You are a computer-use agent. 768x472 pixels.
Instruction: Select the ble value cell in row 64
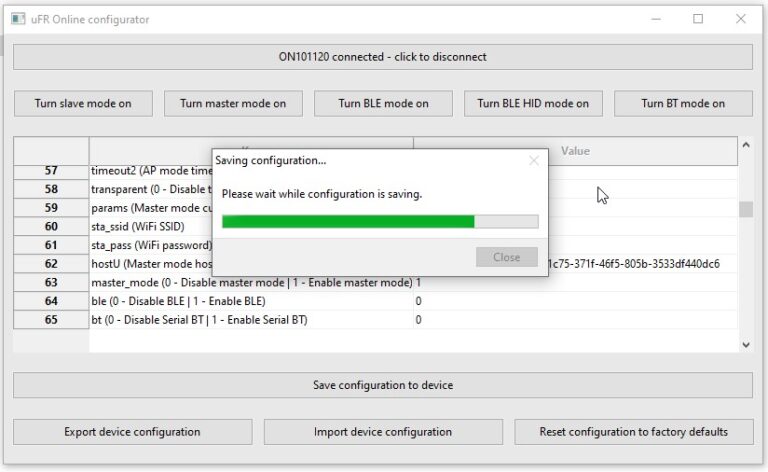(x=575, y=301)
